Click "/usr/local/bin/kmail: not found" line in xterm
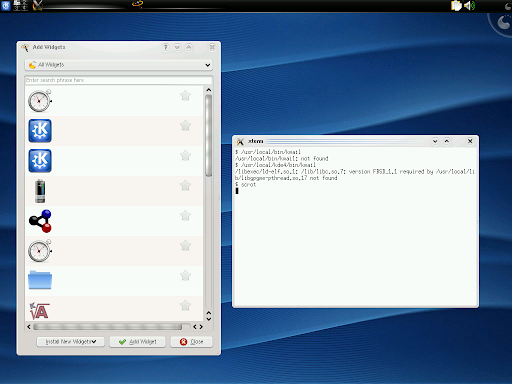The width and height of the screenshot is (512, 384). (x=282, y=159)
